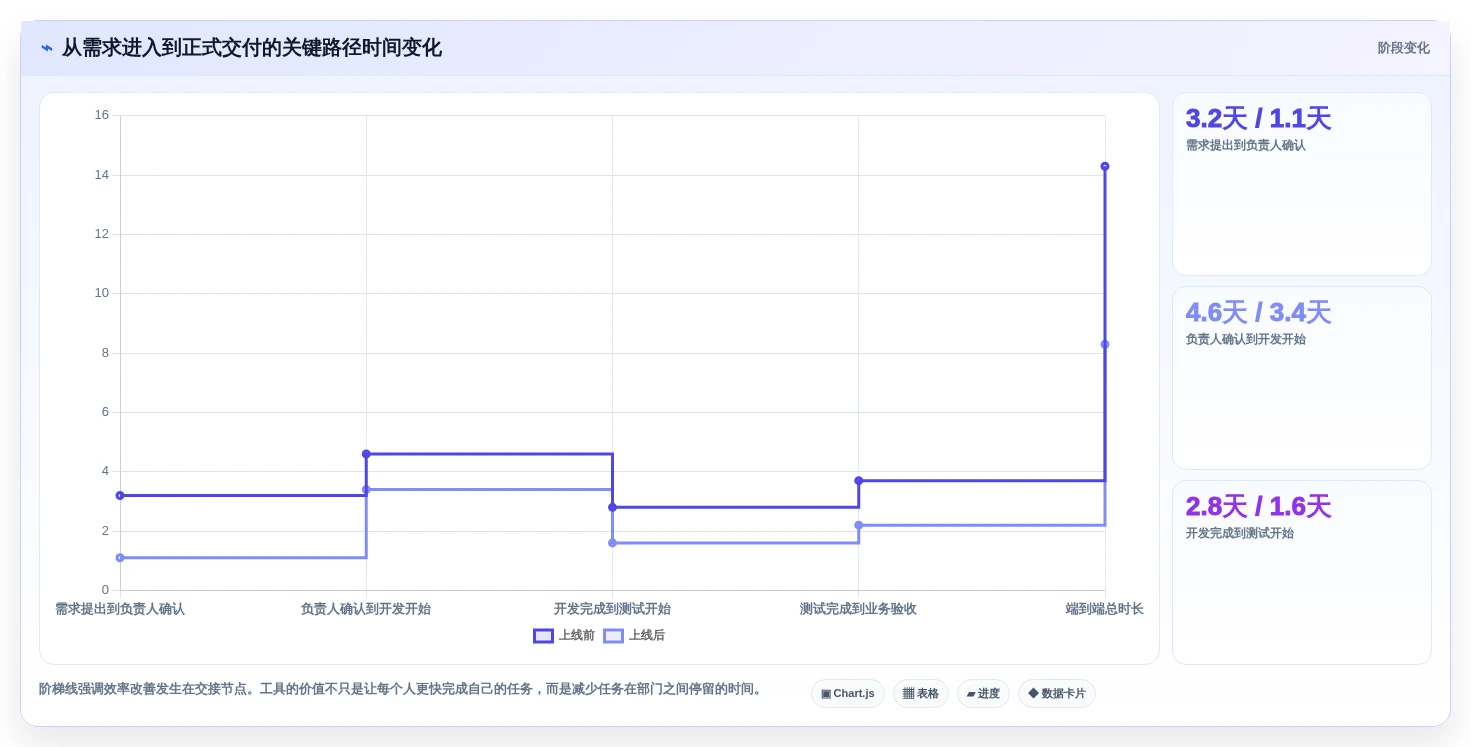Click the 3.2天 / 1.1天 value
Image resolution: width=1471 pixels, height=747 pixels.
point(1258,118)
